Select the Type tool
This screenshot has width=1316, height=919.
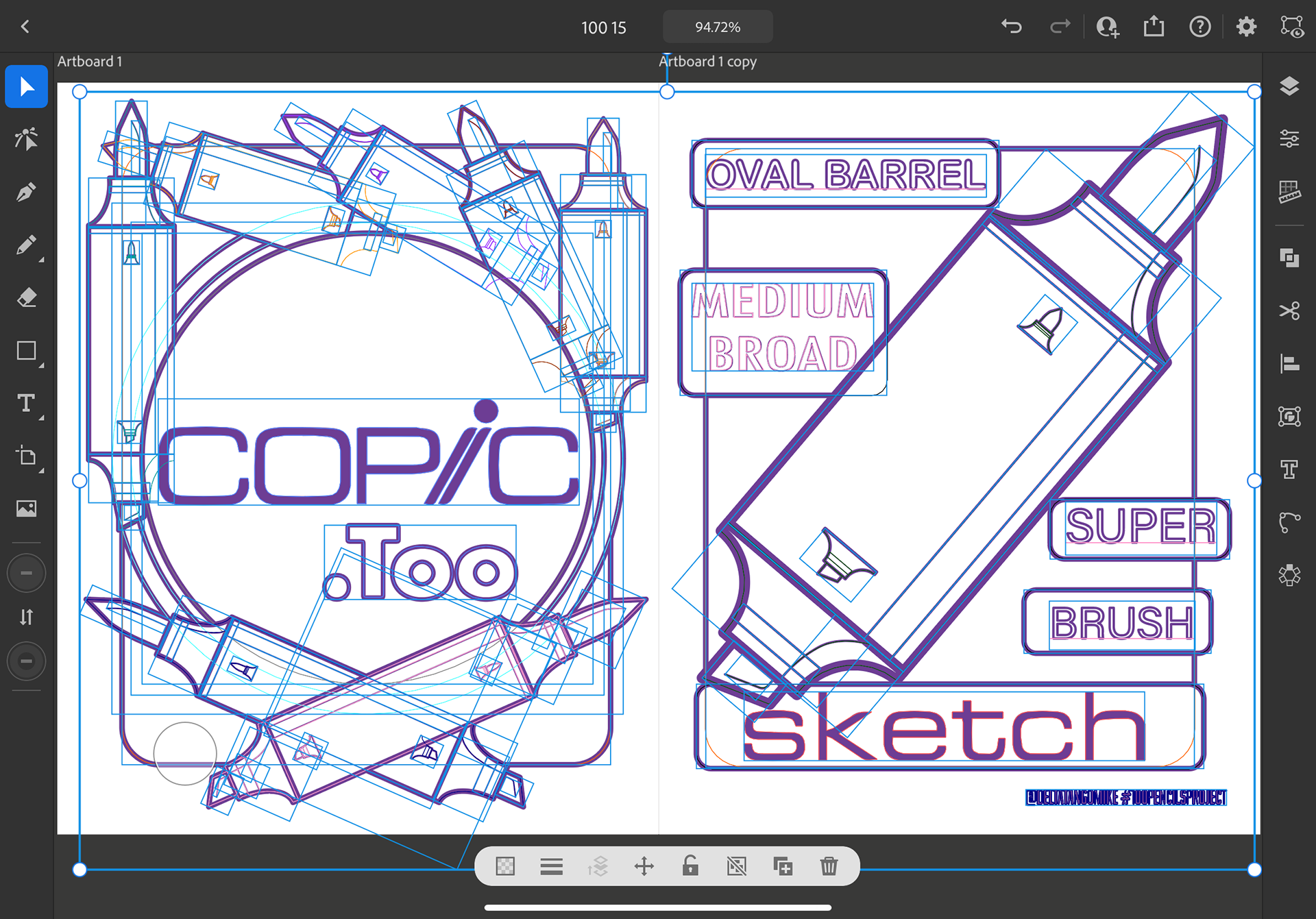tap(26, 403)
